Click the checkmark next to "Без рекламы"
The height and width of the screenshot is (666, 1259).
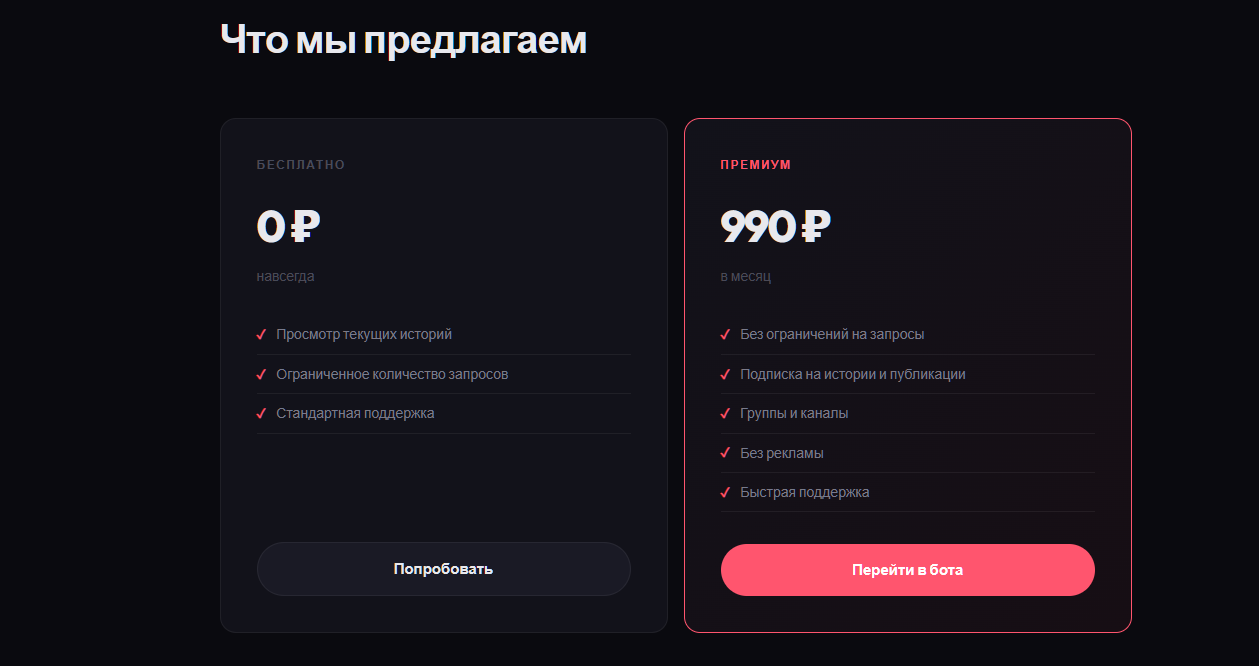[725, 453]
